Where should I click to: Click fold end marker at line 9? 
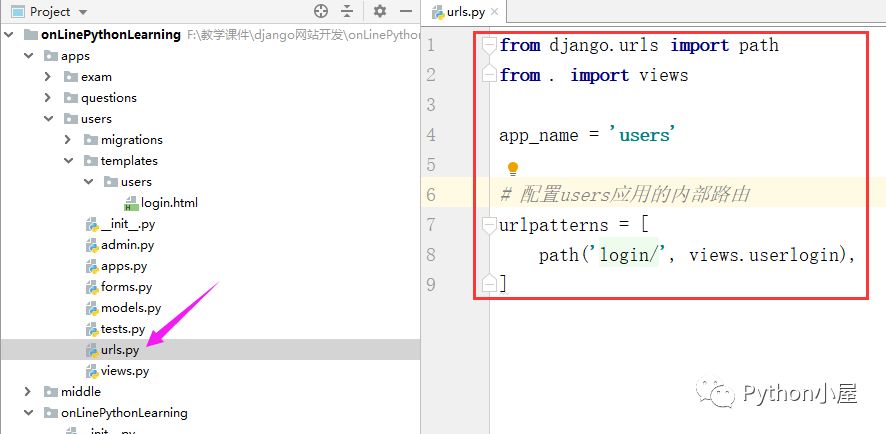(489, 284)
